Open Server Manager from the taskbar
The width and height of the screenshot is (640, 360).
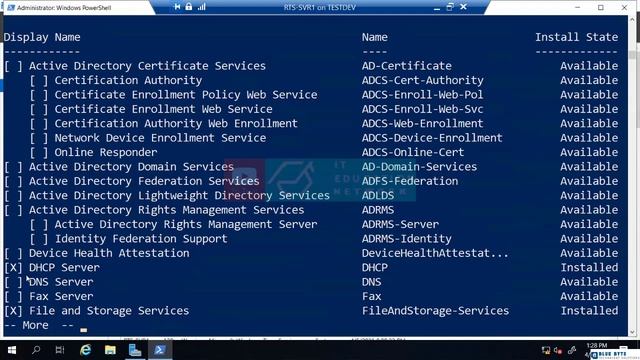tap(135, 350)
